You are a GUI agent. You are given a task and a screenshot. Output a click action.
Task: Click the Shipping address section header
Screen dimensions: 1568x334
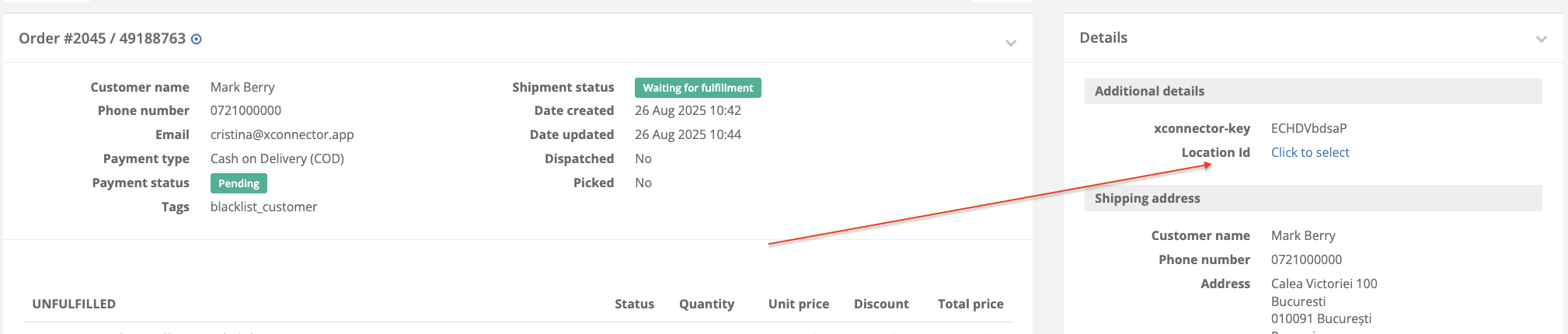pyautogui.click(x=1313, y=198)
